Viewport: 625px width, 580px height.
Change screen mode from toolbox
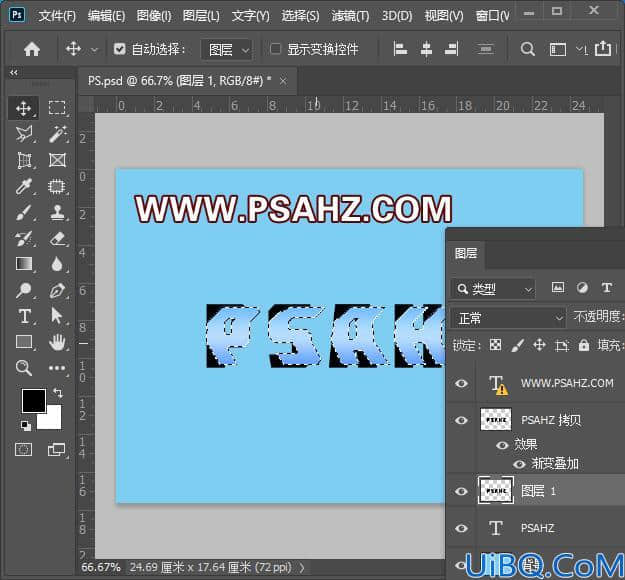point(56,450)
